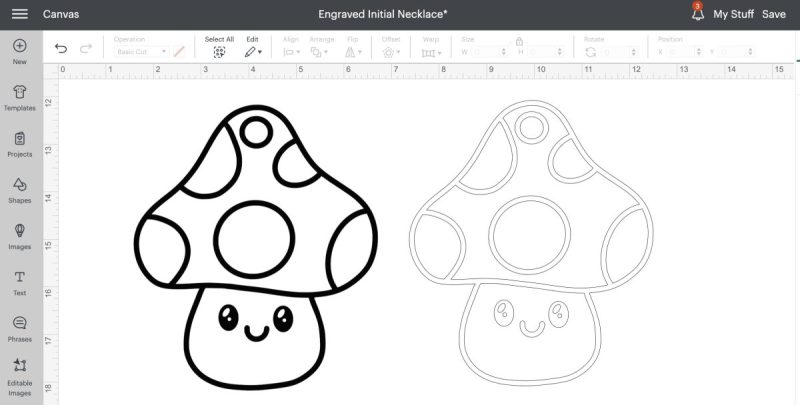The height and width of the screenshot is (405, 800).
Task: Click the Size width input field
Action: [x=485, y=52]
